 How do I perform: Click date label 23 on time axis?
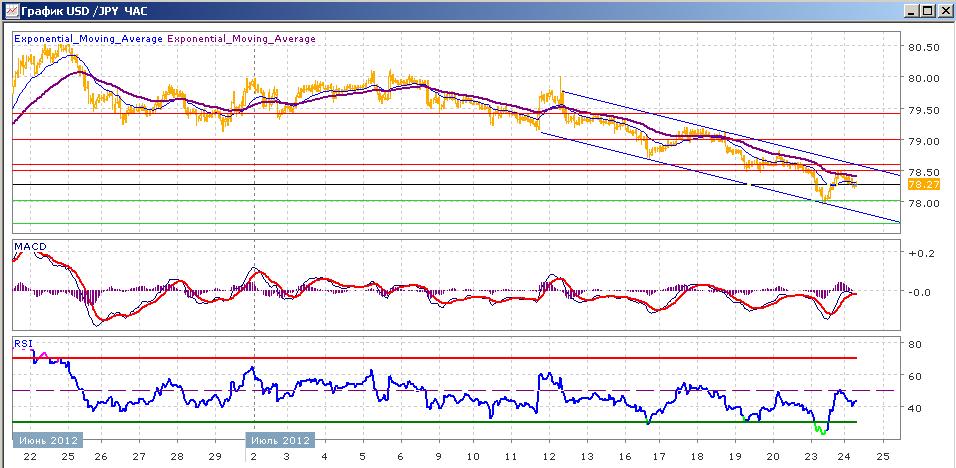810,456
